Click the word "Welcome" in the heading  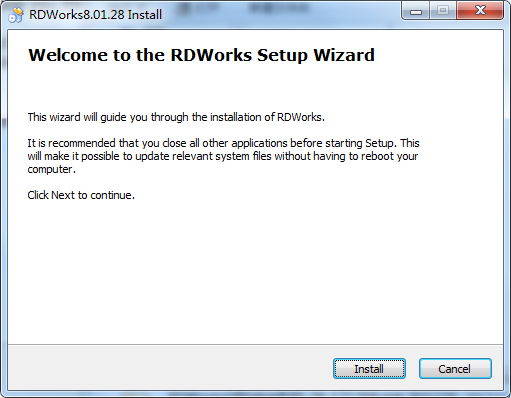[x=68, y=55]
